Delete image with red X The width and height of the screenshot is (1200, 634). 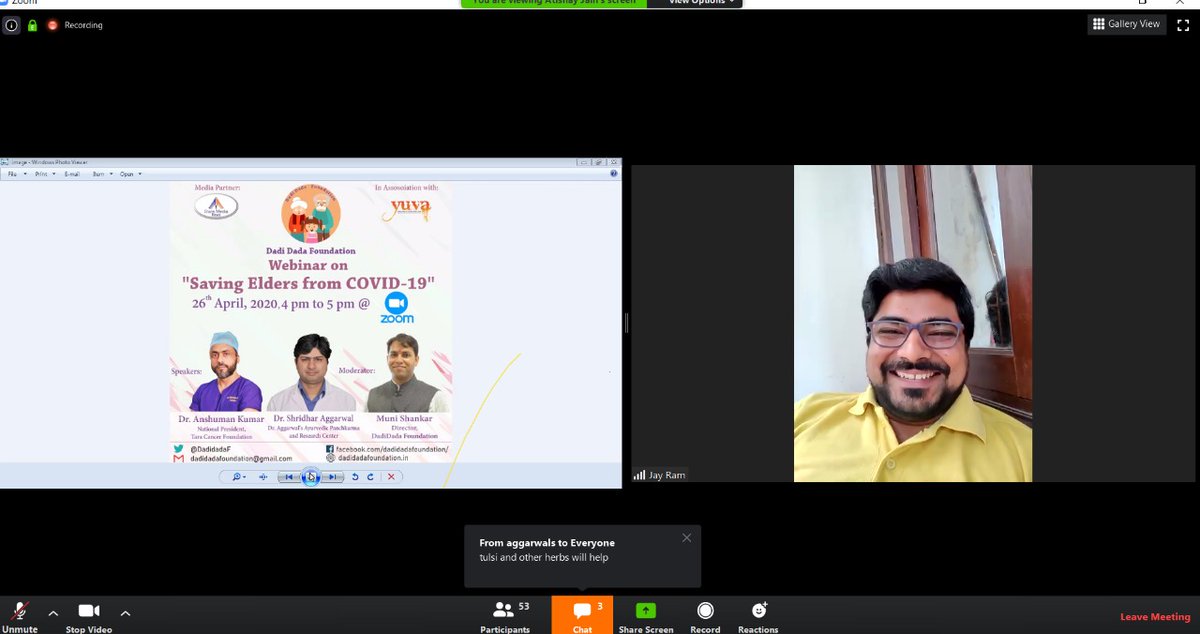click(x=391, y=477)
